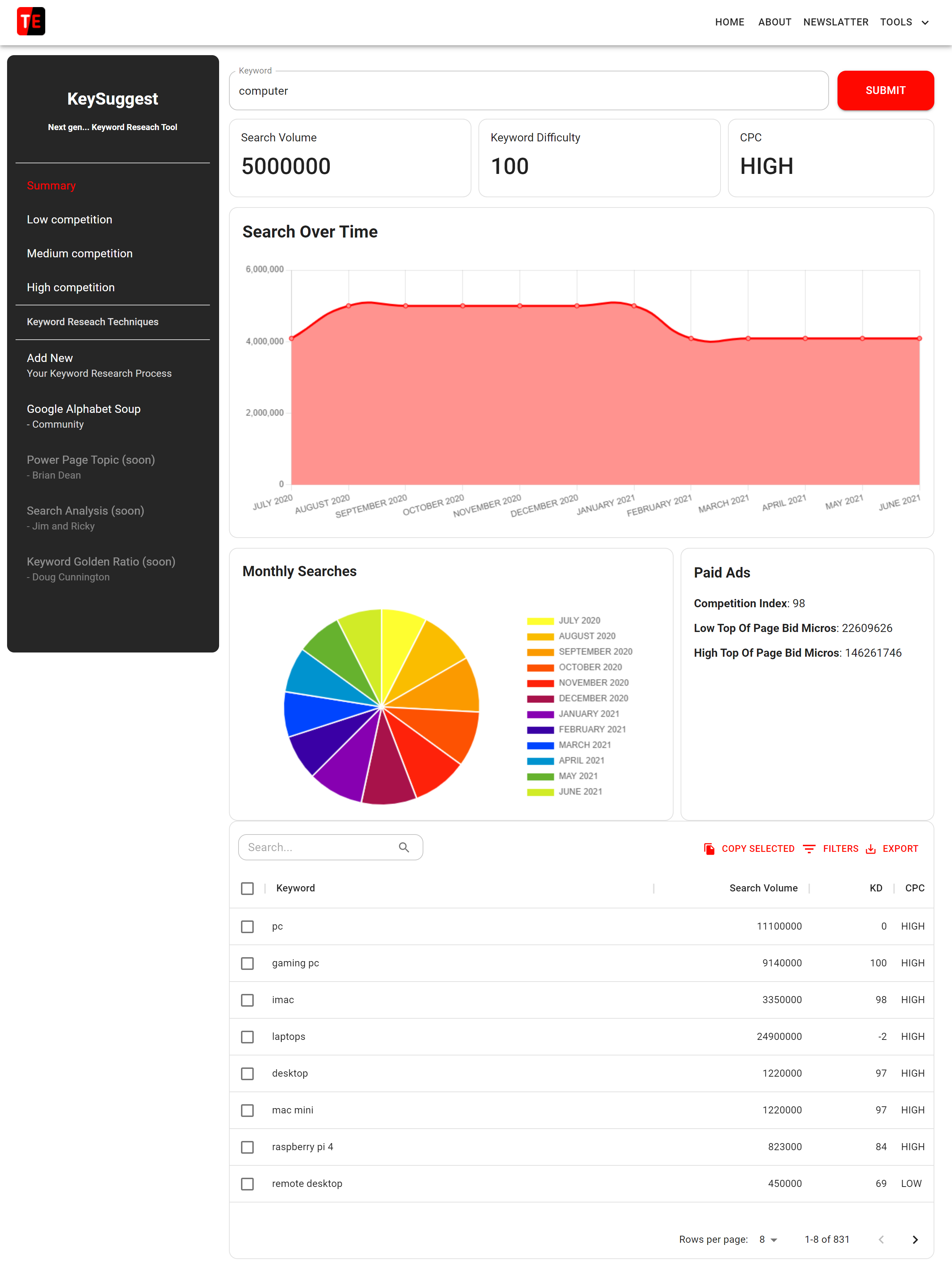
Task: Select the 'raspberry pi 4' row checkbox
Action: [247, 1147]
